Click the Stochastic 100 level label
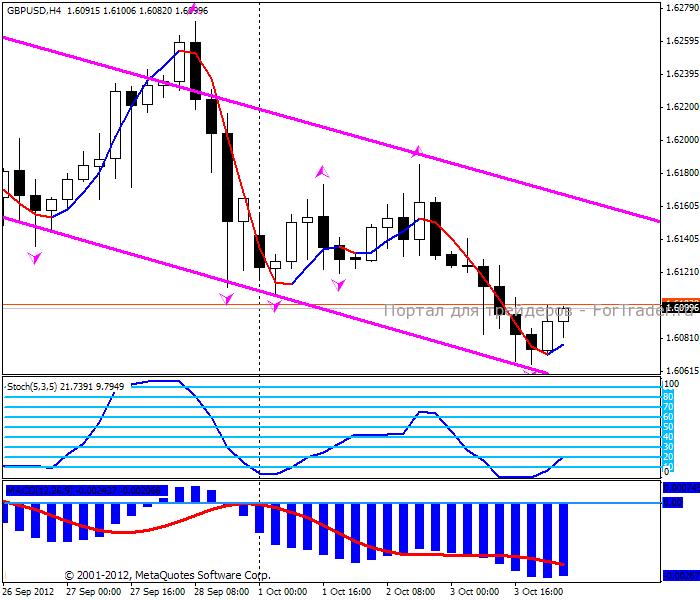 (x=672, y=384)
